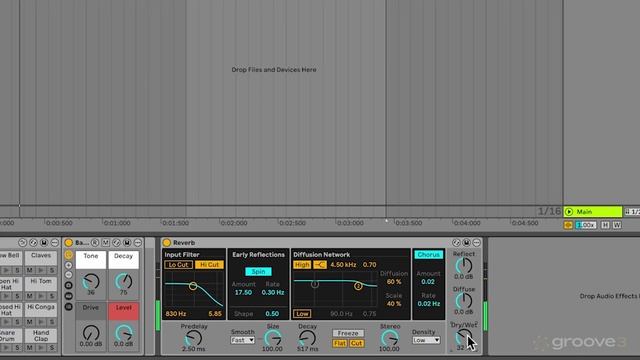Toggle the Chorus section off
Image resolution: width=640 pixels, height=360 pixels.
coord(429,254)
